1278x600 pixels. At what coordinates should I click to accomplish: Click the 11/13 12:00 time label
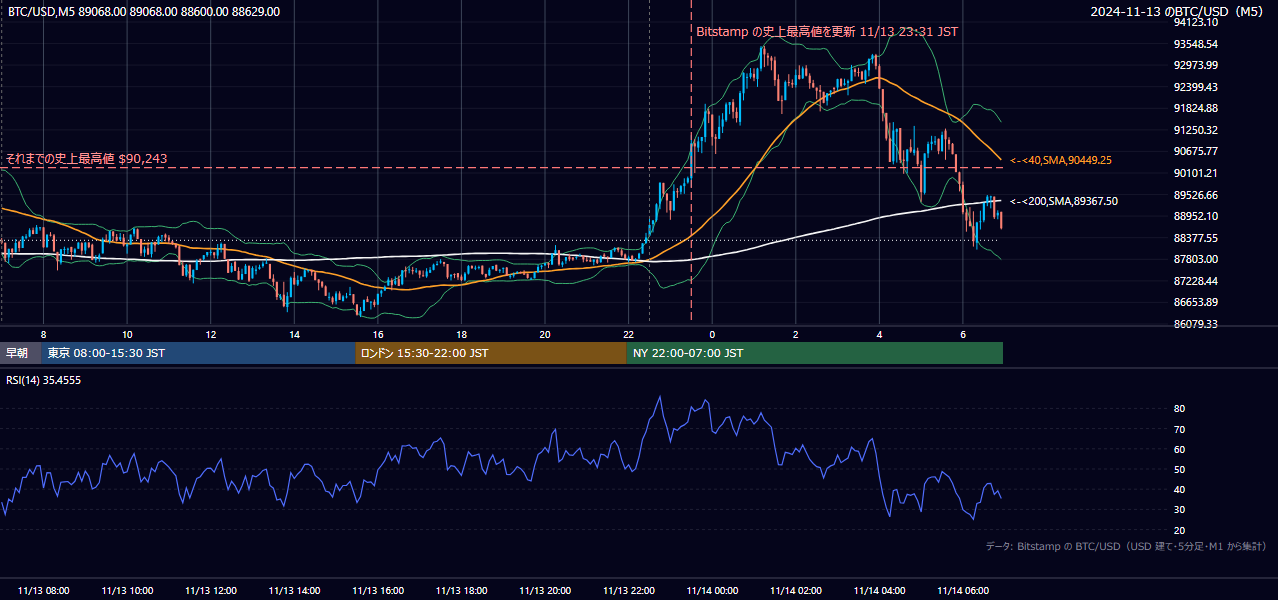211,591
